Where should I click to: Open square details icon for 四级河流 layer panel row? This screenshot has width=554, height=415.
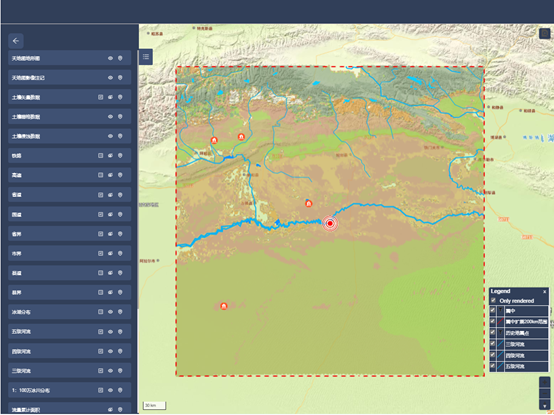[x=101, y=351]
